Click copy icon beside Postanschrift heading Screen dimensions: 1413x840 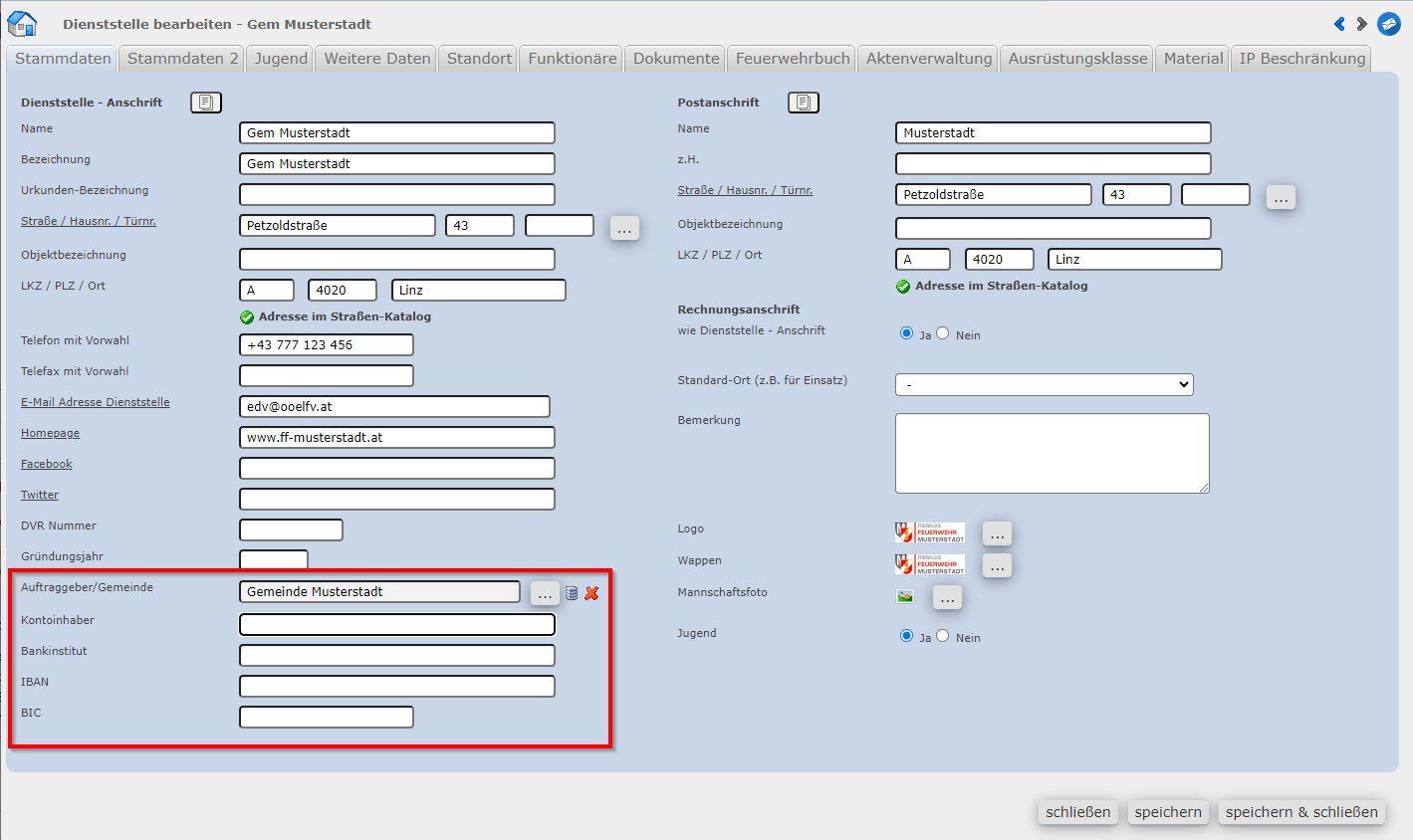pos(804,103)
